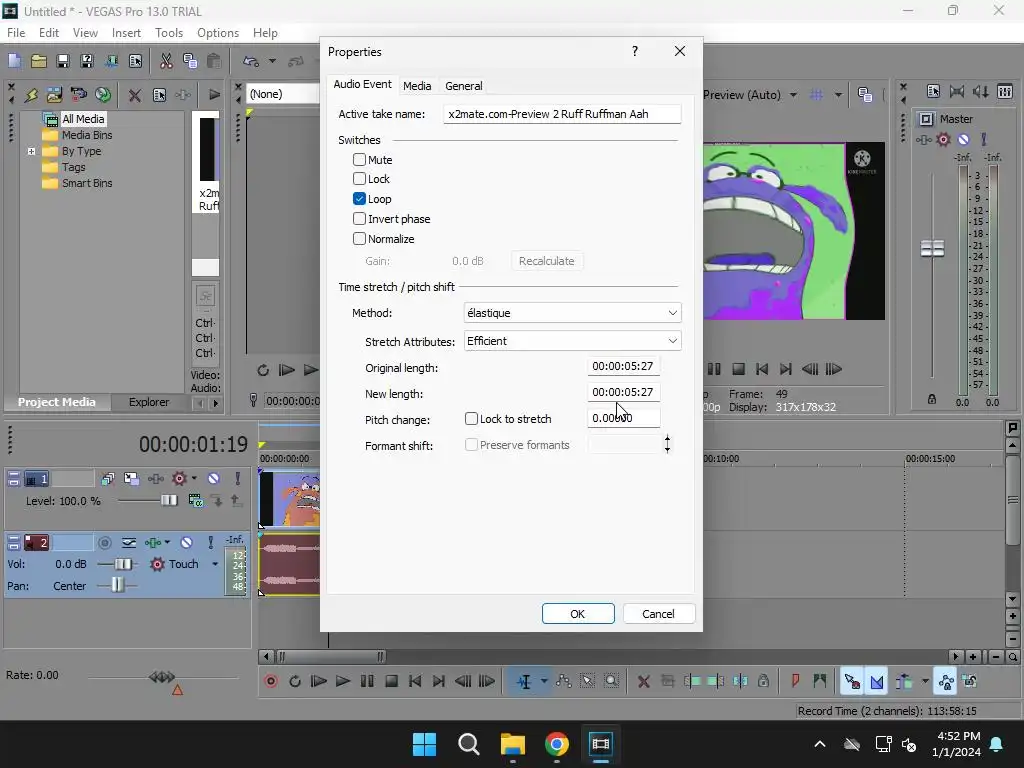Image resolution: width=1024 pixels, height=768 pixels.
Task: Open Windows Start menu
Action: [424, 744]
